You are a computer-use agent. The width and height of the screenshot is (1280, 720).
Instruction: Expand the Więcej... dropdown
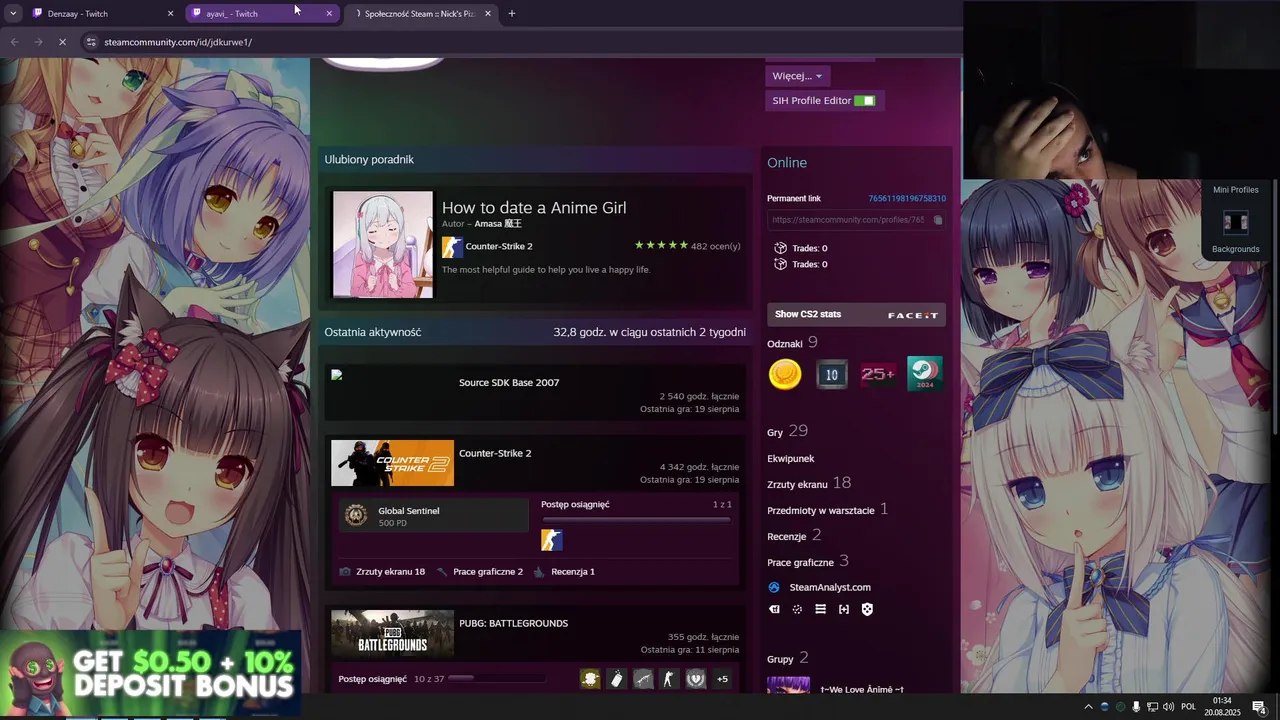pyautogui.click(x=797, y=76)
